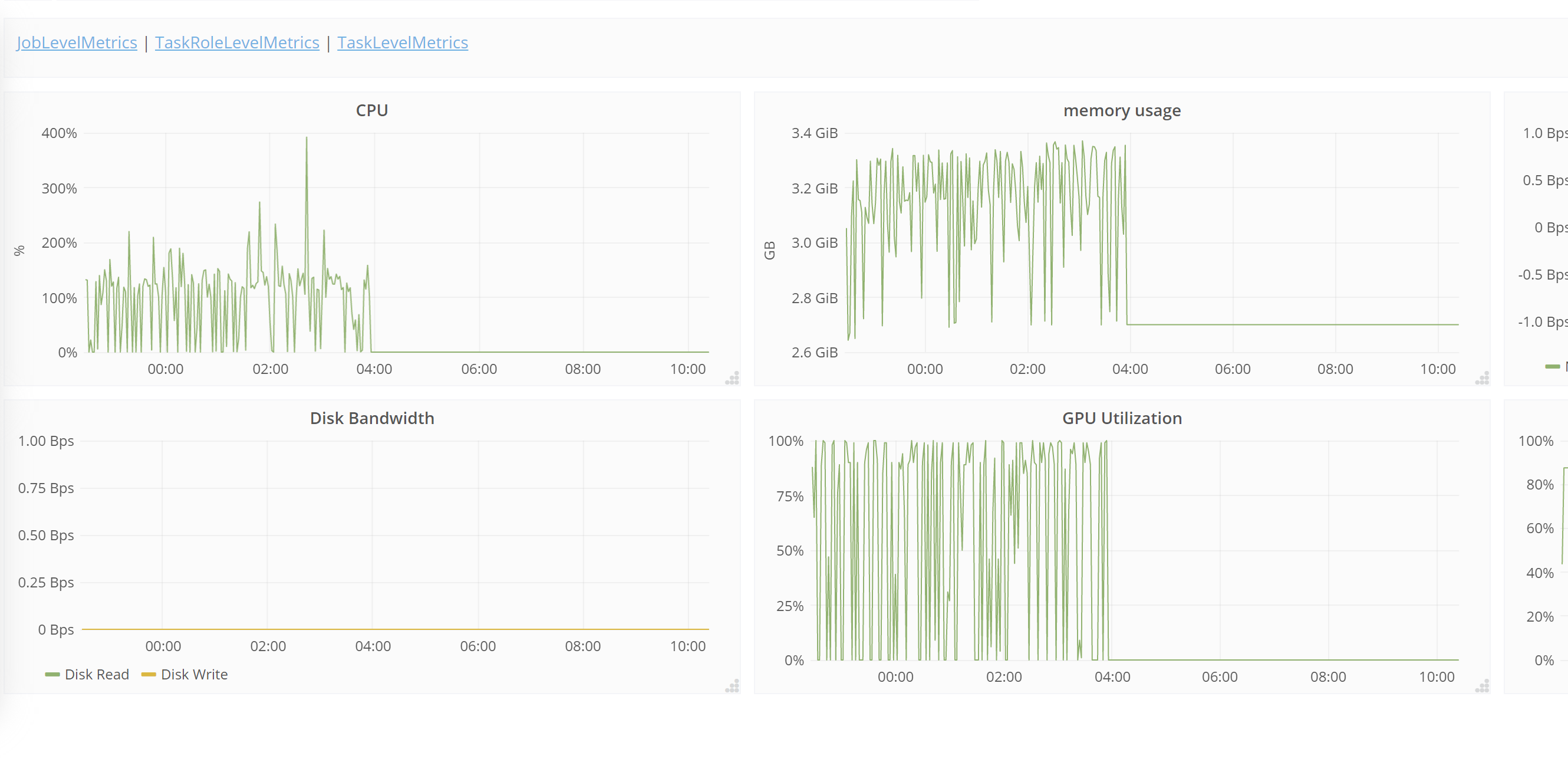Image resolution: width=1568 pixels, height=762 pixels.
Task: Click the GPU Utilization panel resize icon
Action: point(1481,687)
